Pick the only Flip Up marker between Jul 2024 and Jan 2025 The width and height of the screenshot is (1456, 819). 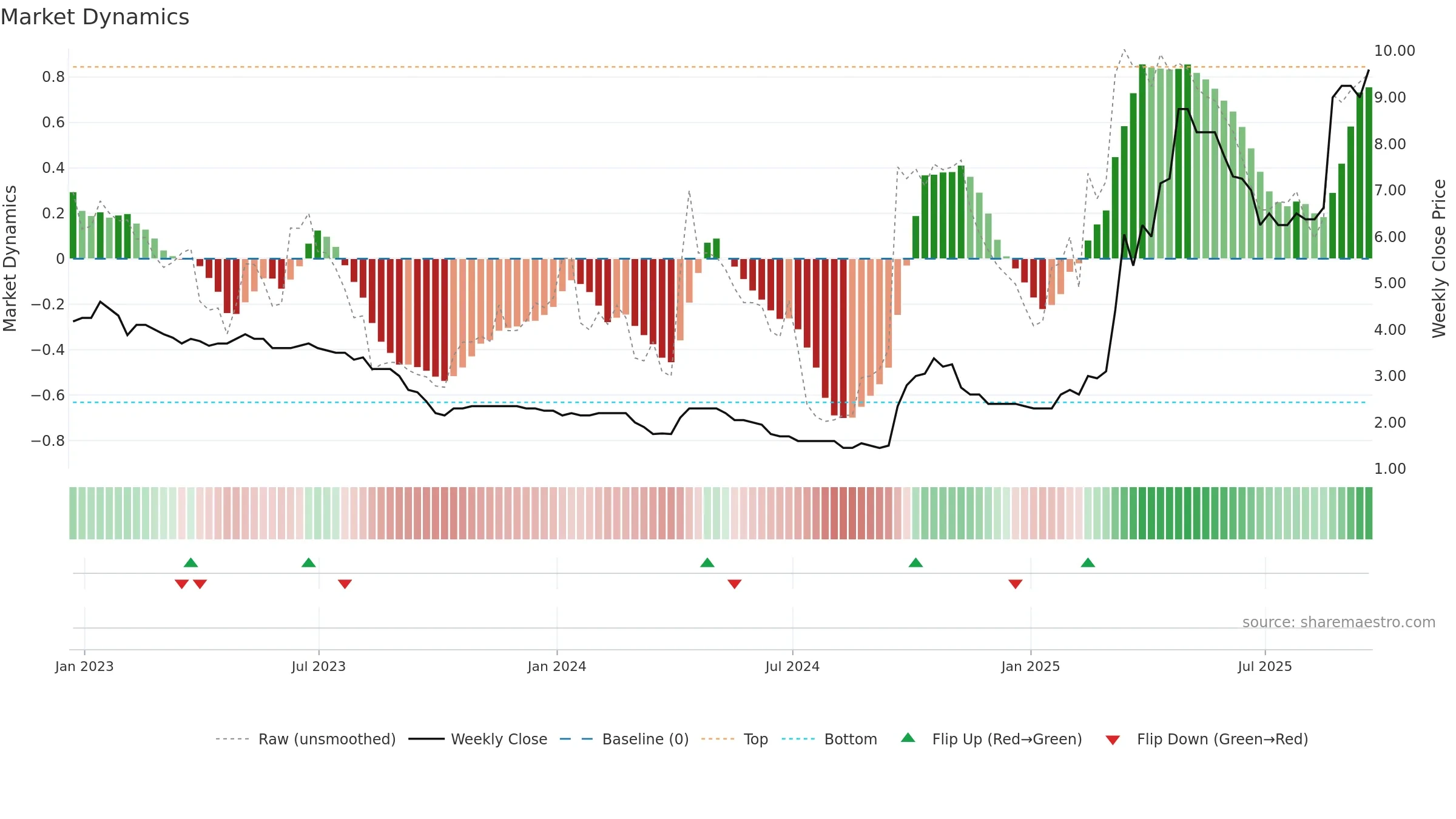(916, 562)
